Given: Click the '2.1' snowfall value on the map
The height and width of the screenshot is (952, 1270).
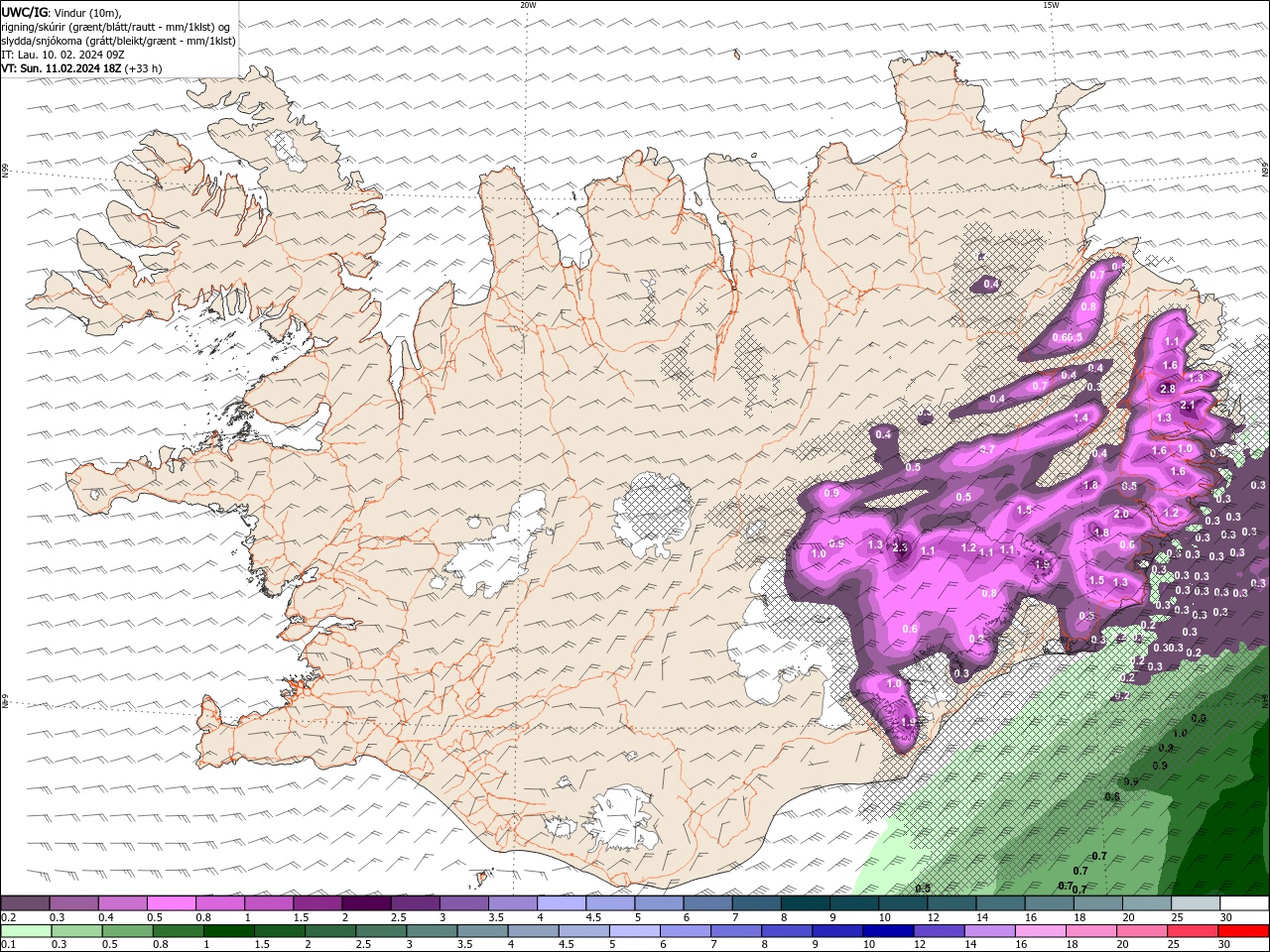Looking at the screenshot, I should click(x=1188, y=406).
